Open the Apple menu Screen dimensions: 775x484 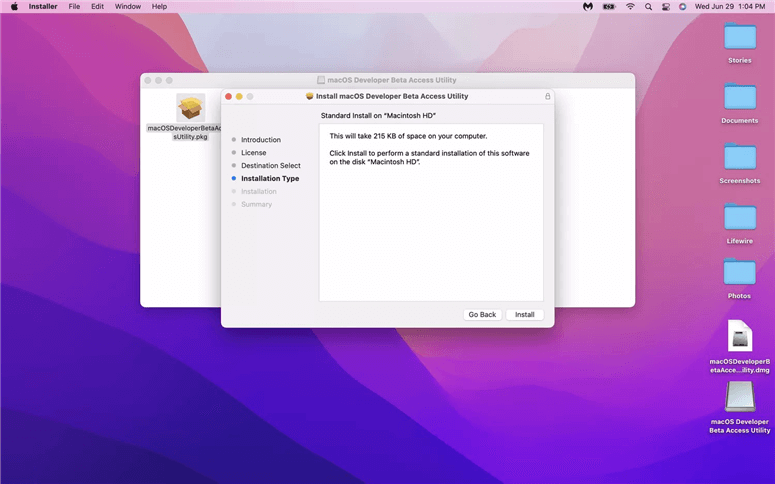coord(14,6)
